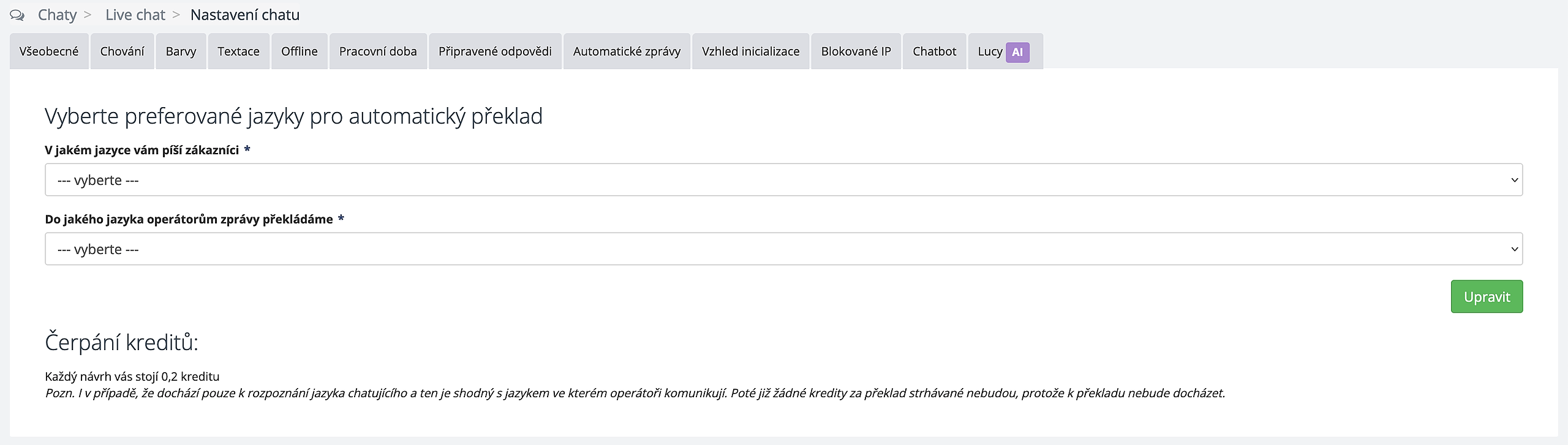Switch to the Vzhled inicializace tab
This screenshot has height=445, width=1568.
pos(750,51)
